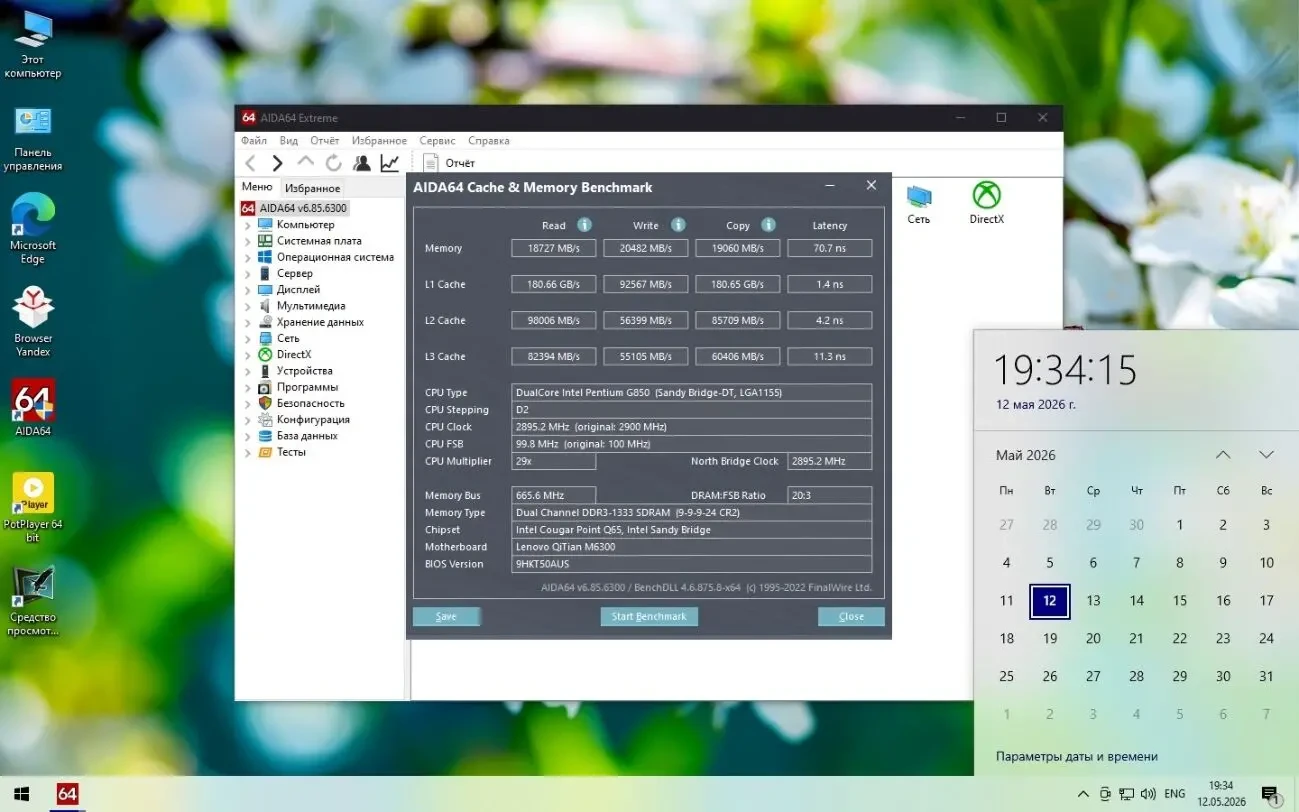Image resolution: width=1299 pixels, height=812 pixels.
Task: Select the Конфигурация tree item
Action: pyautogui.click(x=313, y=420)
